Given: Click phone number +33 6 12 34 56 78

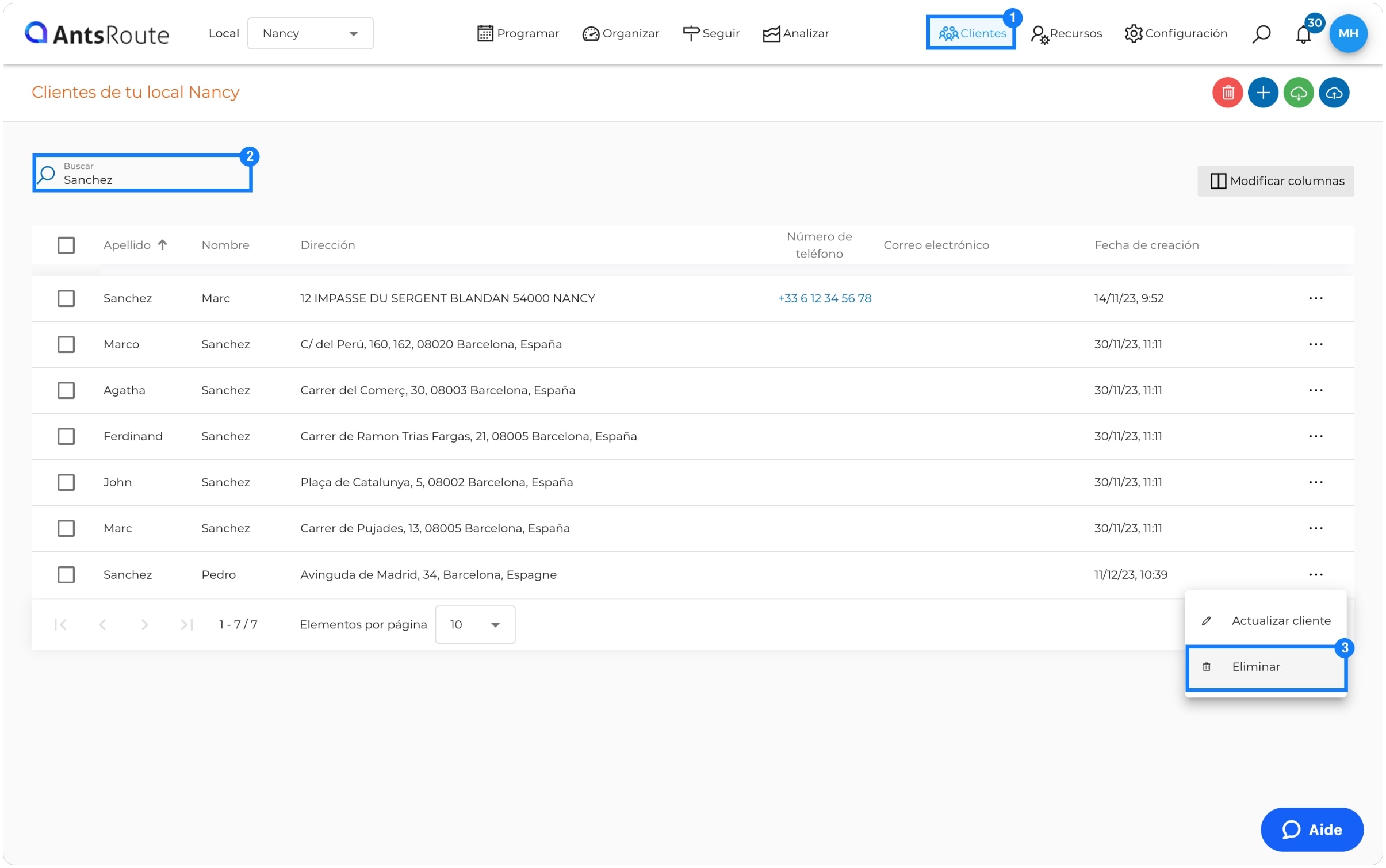Looking at the screenshot, I should pyautogui.click(x=824, y=298).
